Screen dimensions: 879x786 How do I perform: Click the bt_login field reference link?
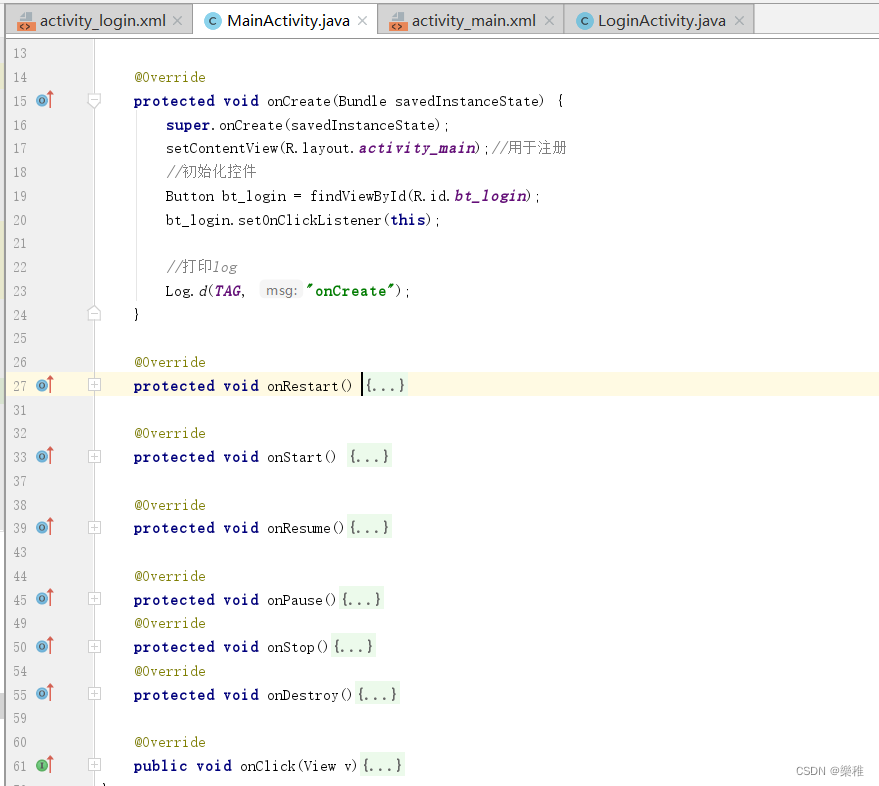[490, 195]
